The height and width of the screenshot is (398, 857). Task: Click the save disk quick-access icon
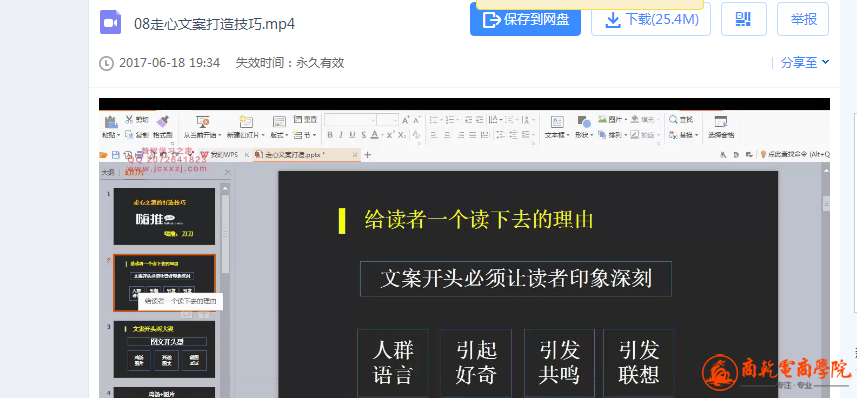[x=116, y=155]
